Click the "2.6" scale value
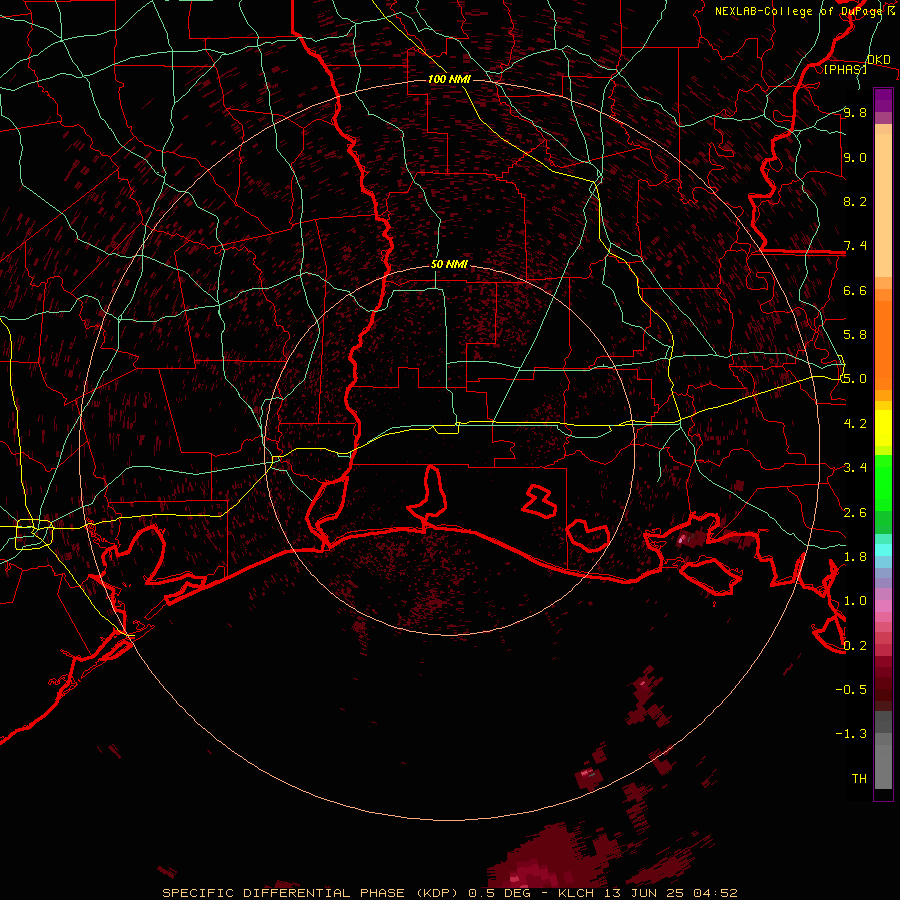Viewport: 900px width, 900px height. point(855,513)
